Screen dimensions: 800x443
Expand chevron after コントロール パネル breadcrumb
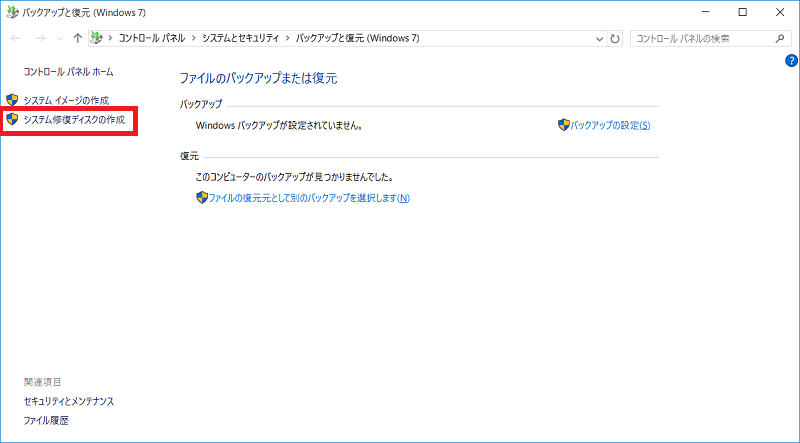(x=194, y=38)
